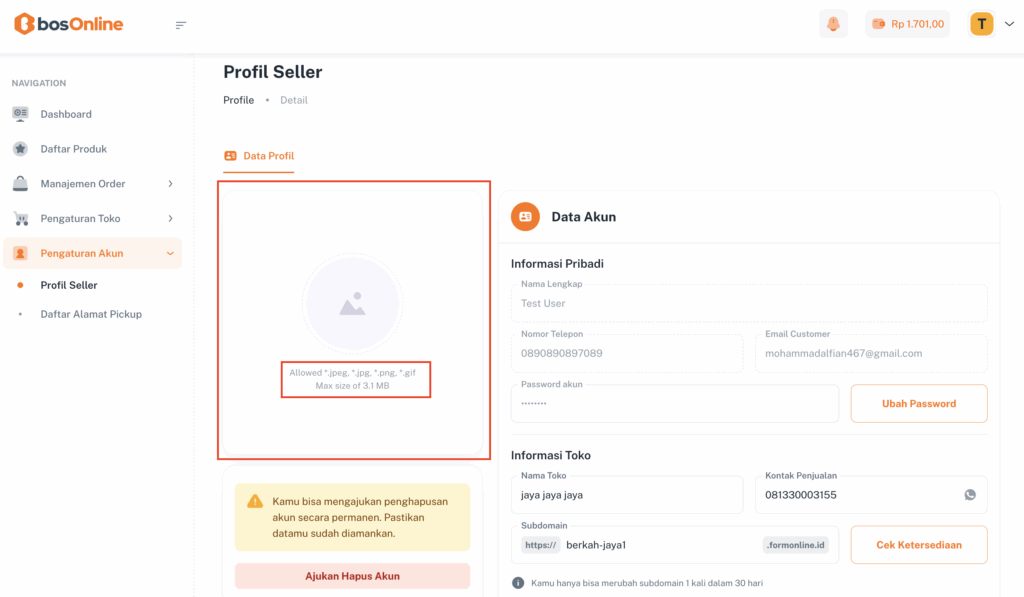Click Cek Ketersediaan button
This screenshot has height=597, width=1024.
pyautogui.click(x=918, y=545)
